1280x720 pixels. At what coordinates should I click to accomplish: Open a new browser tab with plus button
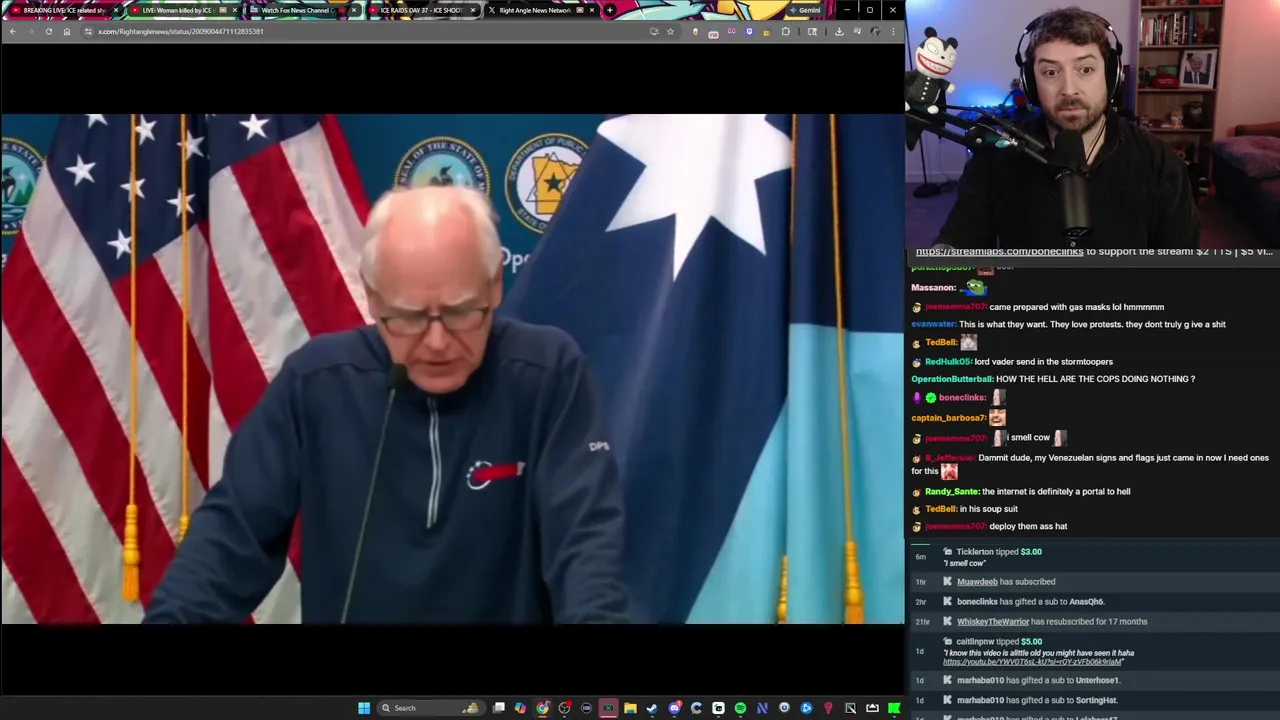609,10
